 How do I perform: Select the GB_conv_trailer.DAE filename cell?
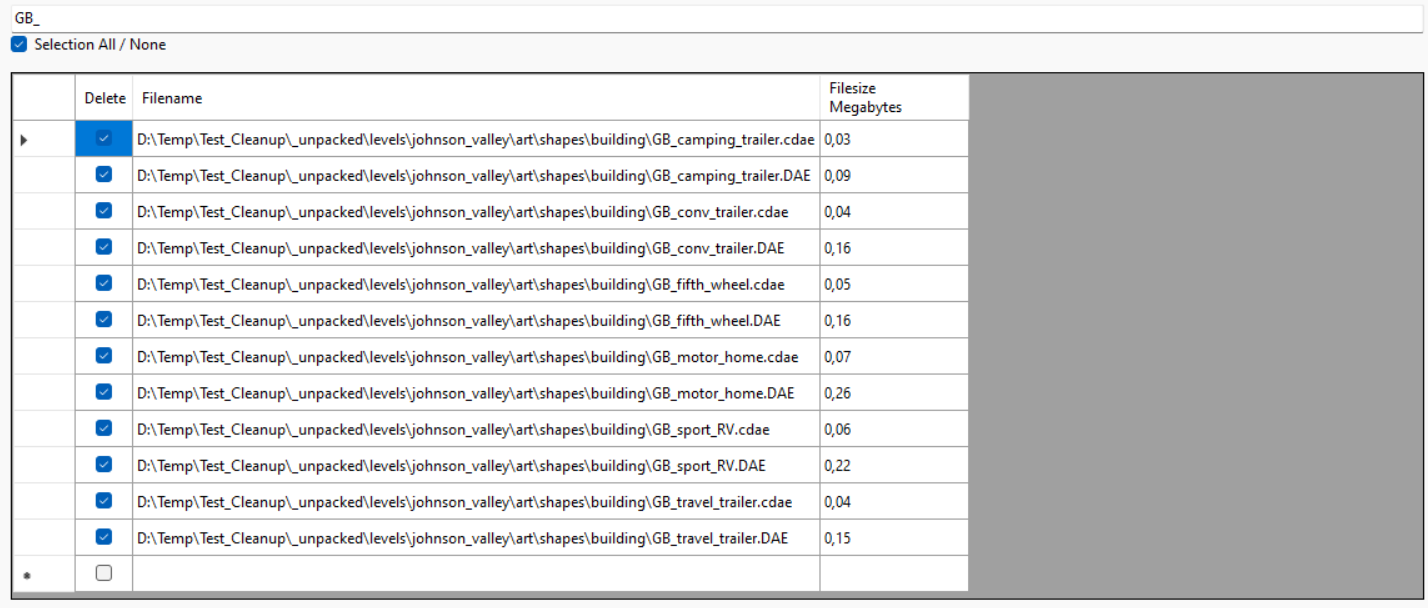click(x=476, y=247)
